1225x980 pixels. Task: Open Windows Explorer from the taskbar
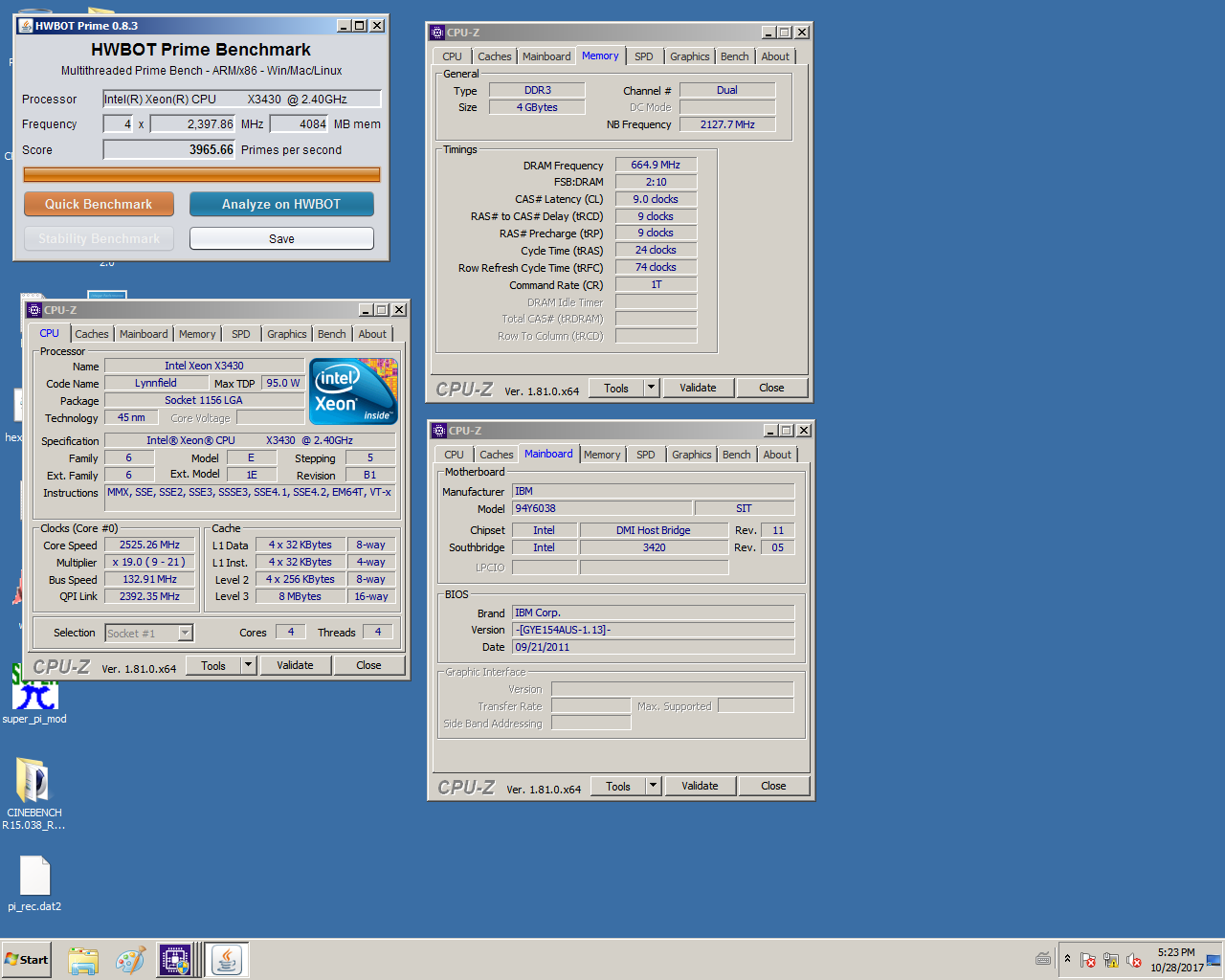(83, 960)
